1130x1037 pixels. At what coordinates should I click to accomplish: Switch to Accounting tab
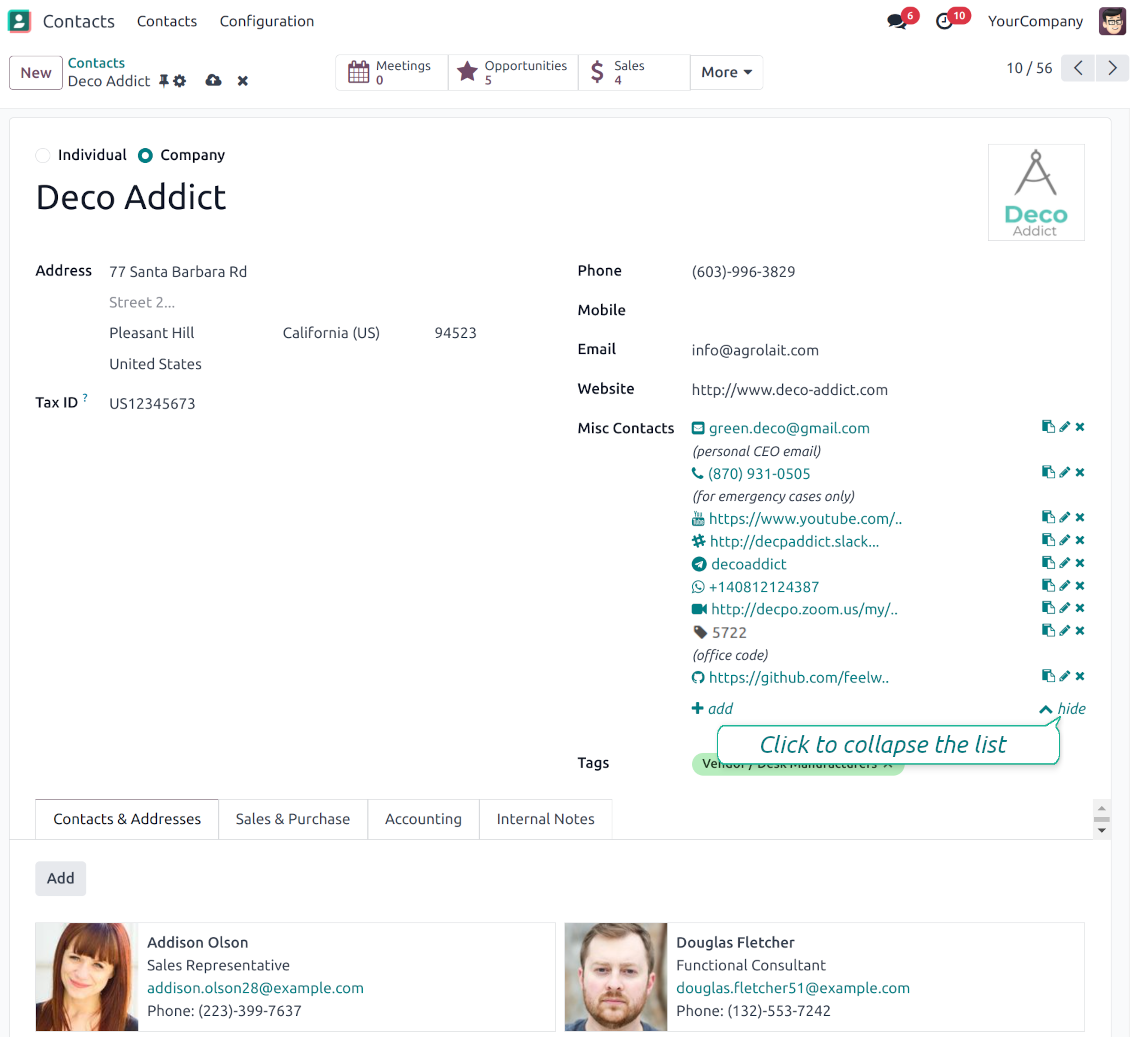click(x=423, y=819)
